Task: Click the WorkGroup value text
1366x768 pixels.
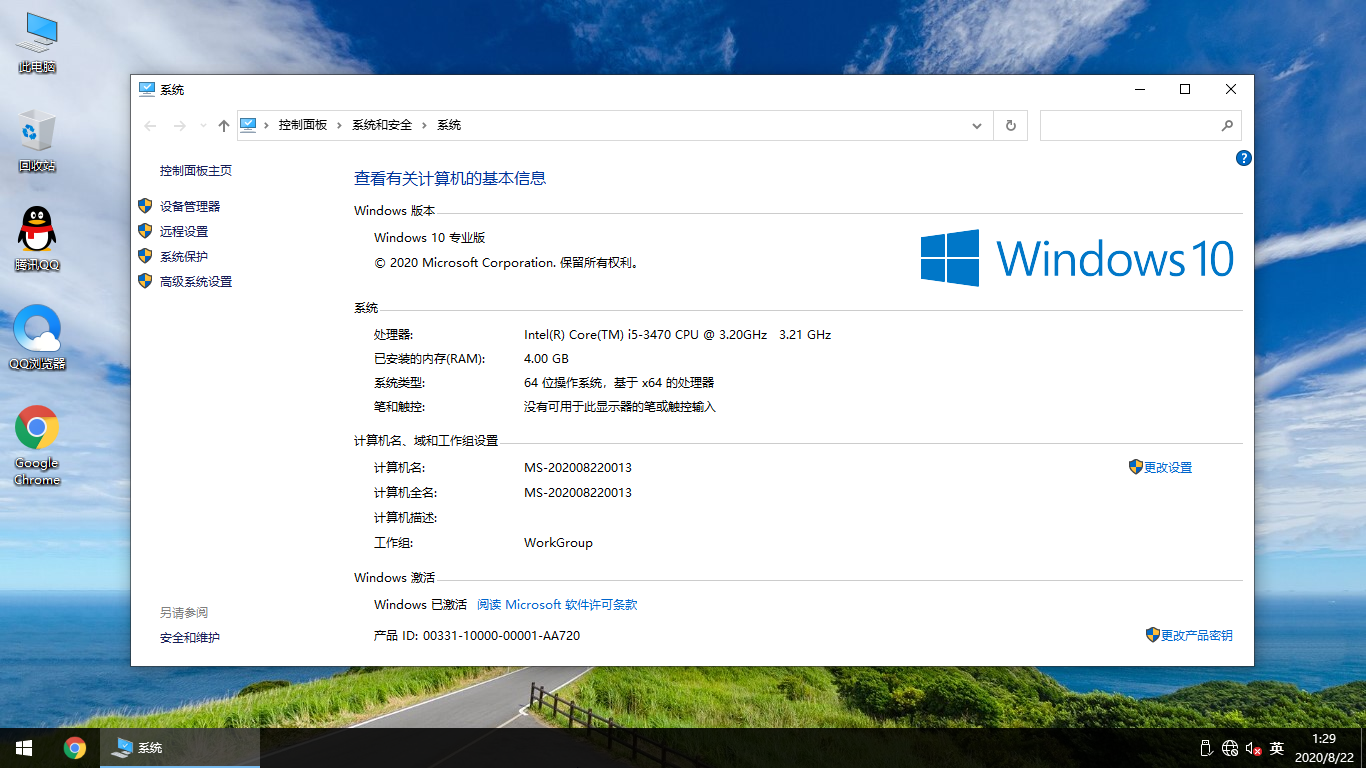Action: coord(558,542)
